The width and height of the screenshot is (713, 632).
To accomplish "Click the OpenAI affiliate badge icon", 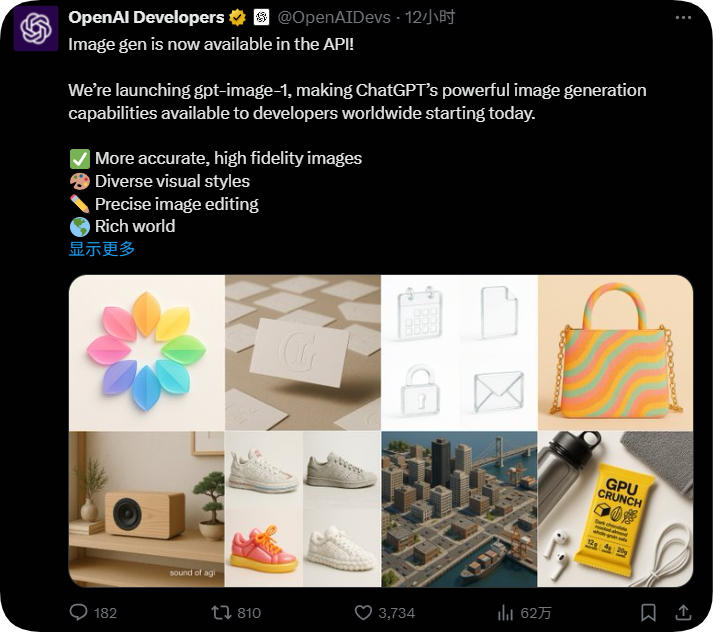I will click(x=261, y=17).
